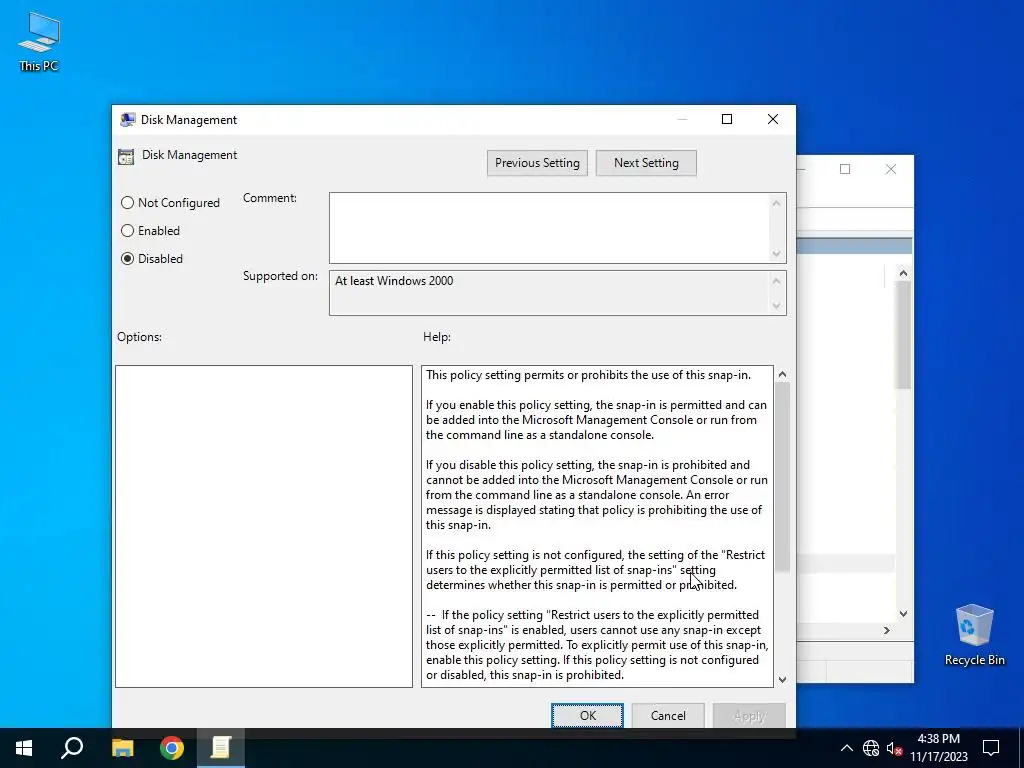This screenshot has width=1024, height=768.
Task: Activate the Group Policy Editor taskbar icon
Action: (221, 748)
